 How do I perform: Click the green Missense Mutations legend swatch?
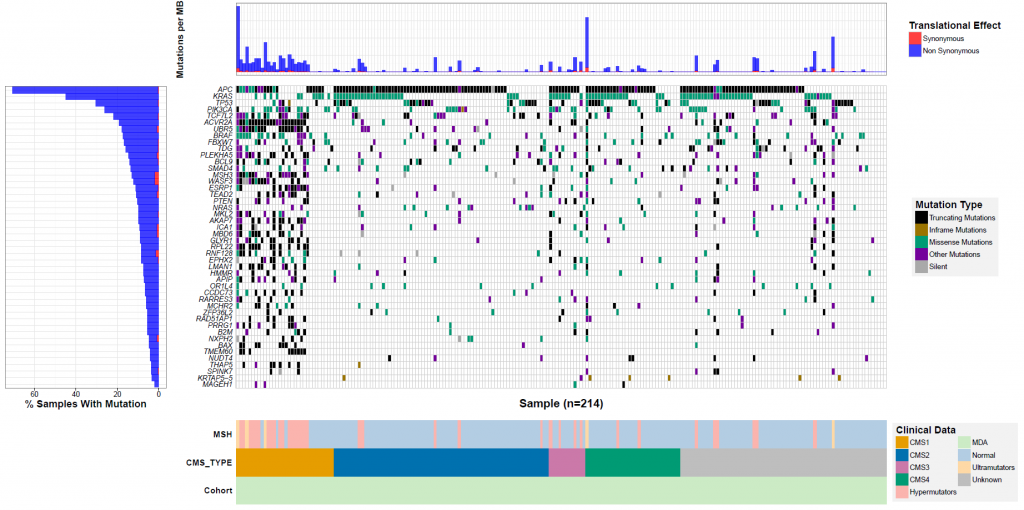coord(921,242)
